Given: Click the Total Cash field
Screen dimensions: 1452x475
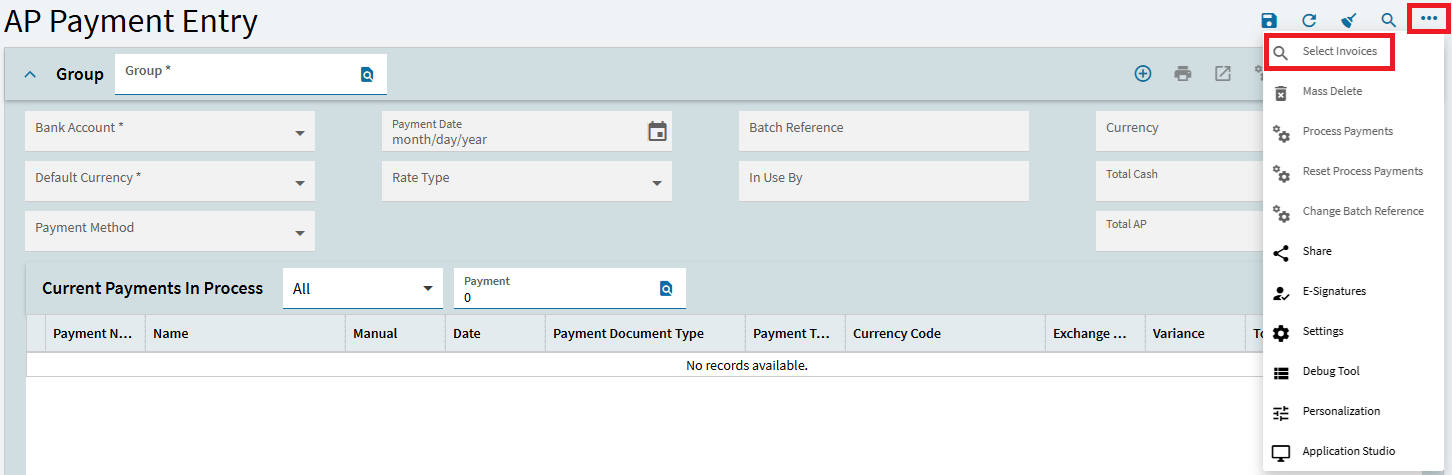Looking at the screenshot, I should [1179, 181].
